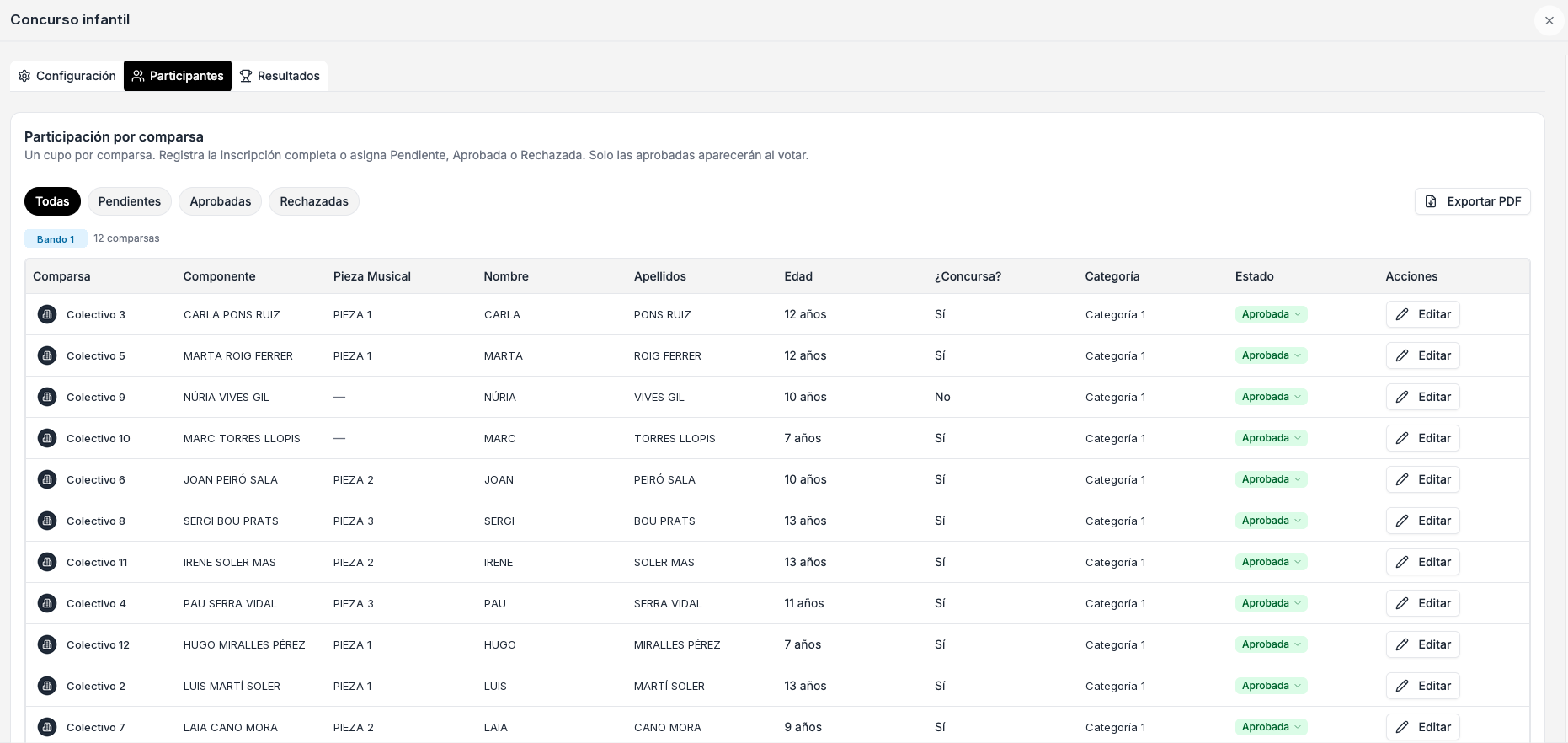The height and width of the screenshot is (743, 1568).
Task: Show Todas participations filter
Action: click(52, 201)
